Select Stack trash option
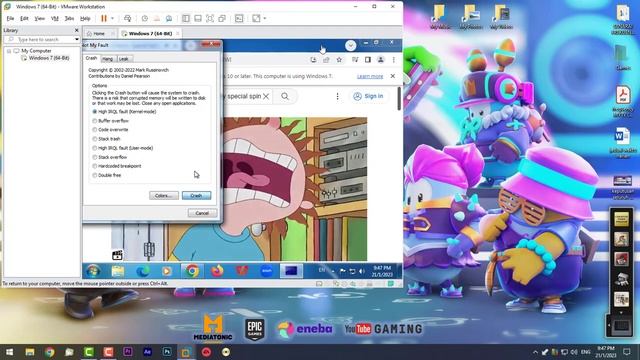The width and height of the screenshot is (640, 360). click(x=106, y=139)
